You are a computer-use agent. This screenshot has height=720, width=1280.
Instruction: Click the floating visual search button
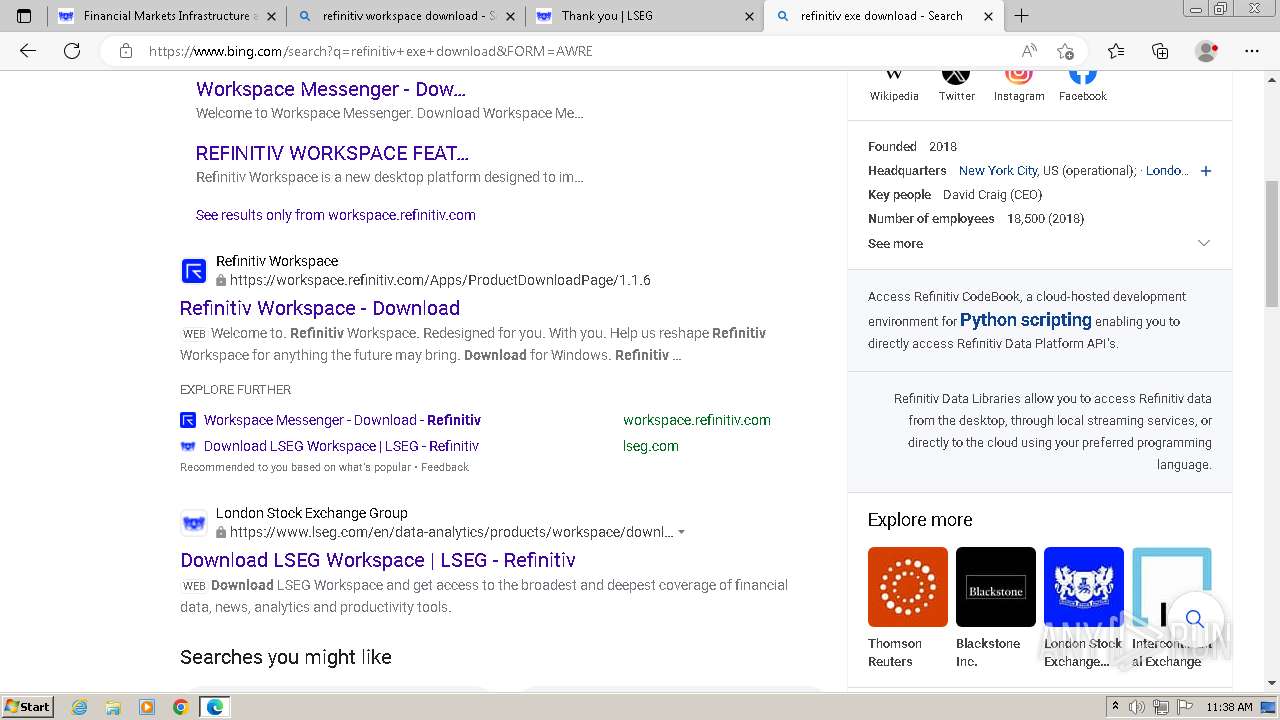[1195, 619]
